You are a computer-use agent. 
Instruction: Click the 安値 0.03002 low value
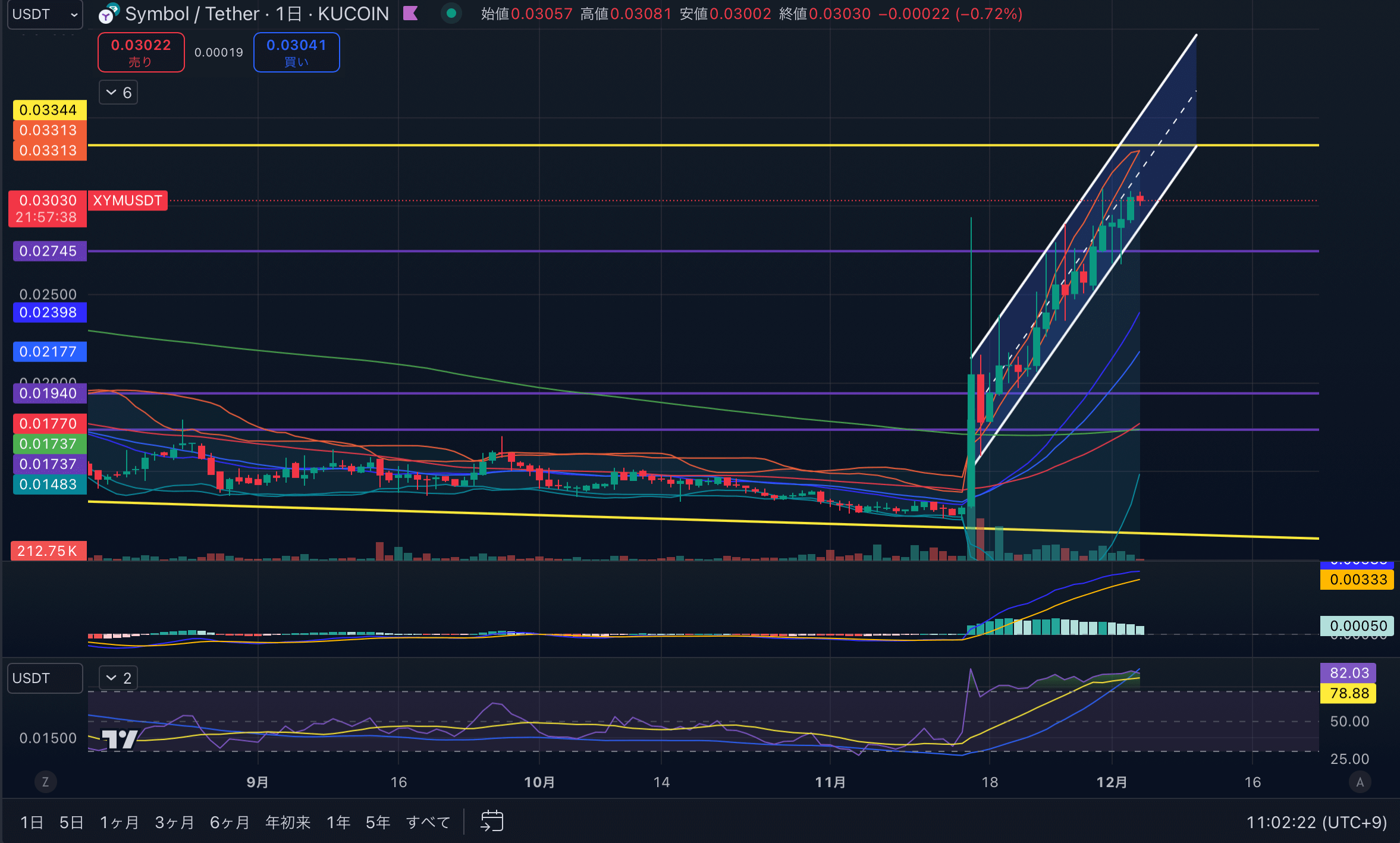click(x=725, y=14)
